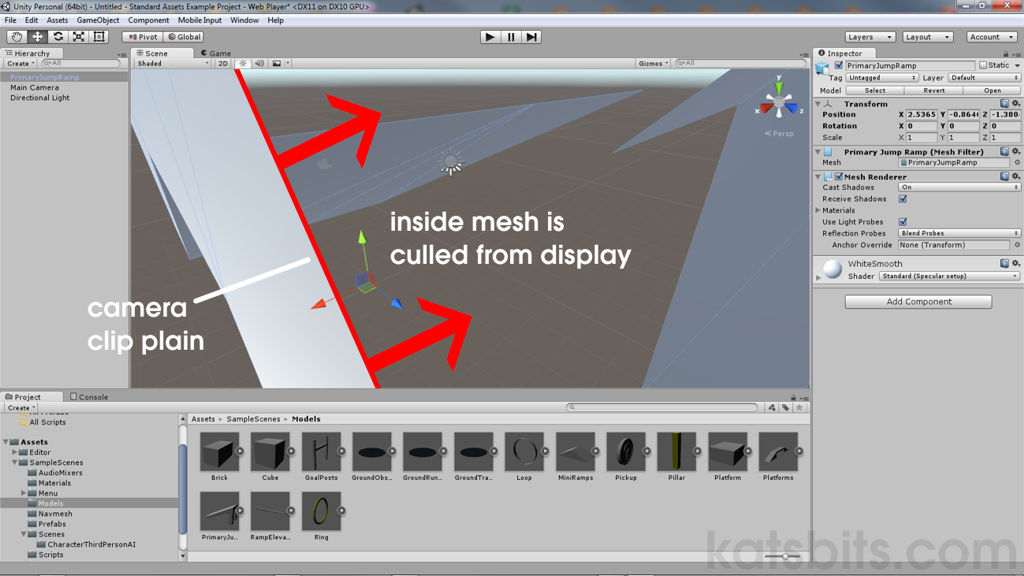Click the scene orientation gizmo

tap(778, 103)
